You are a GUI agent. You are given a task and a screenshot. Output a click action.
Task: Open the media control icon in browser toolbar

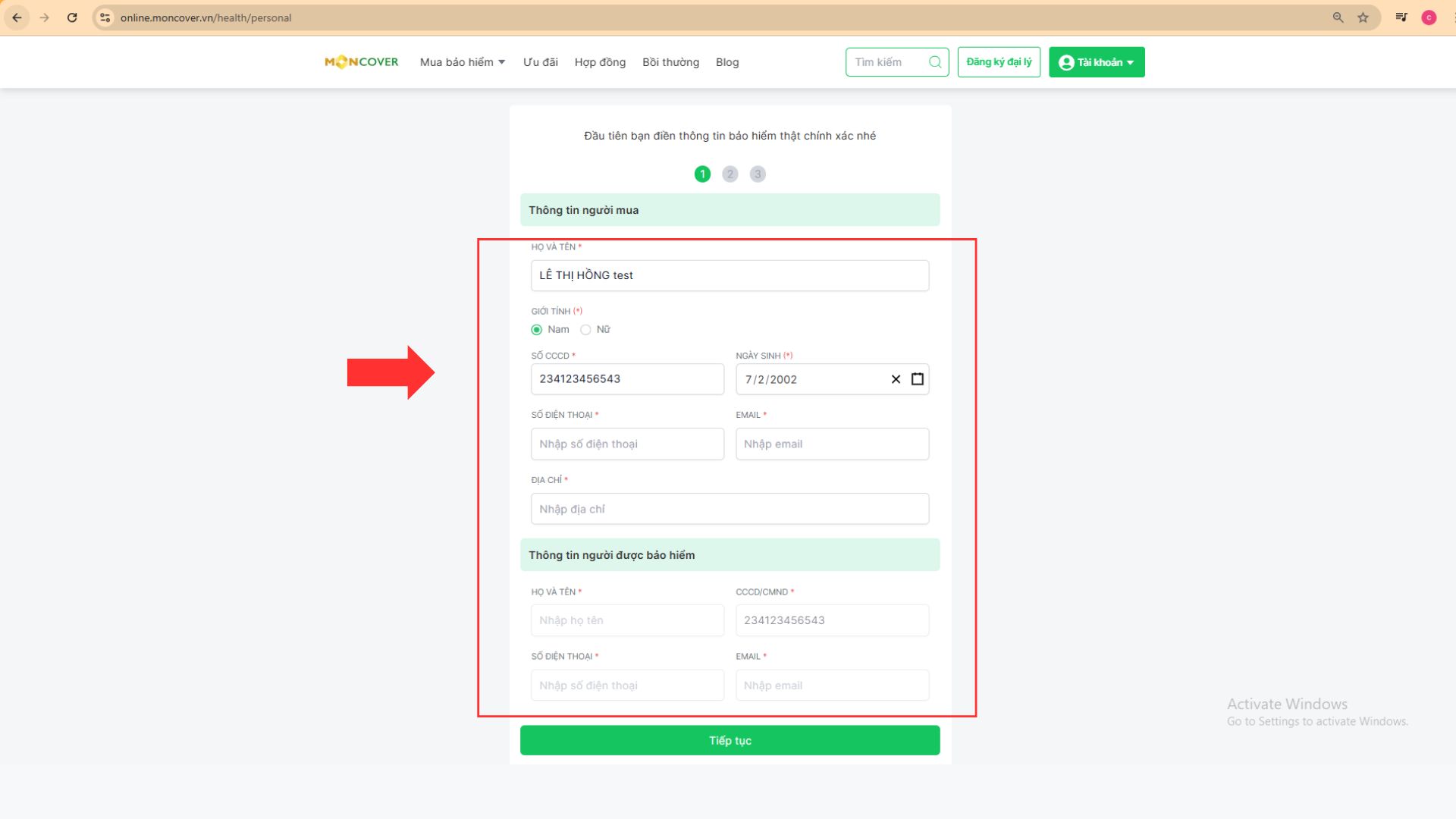(x=1401, y=17)
